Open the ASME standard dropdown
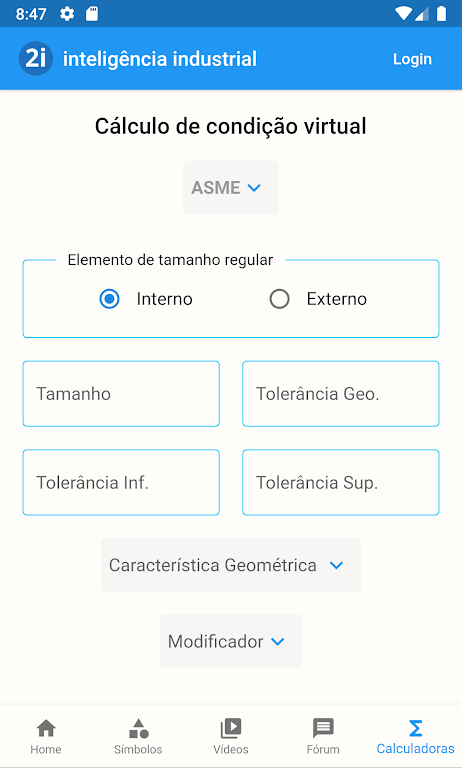The width and height of the screenshot is (462, 768). click(231, 188)
